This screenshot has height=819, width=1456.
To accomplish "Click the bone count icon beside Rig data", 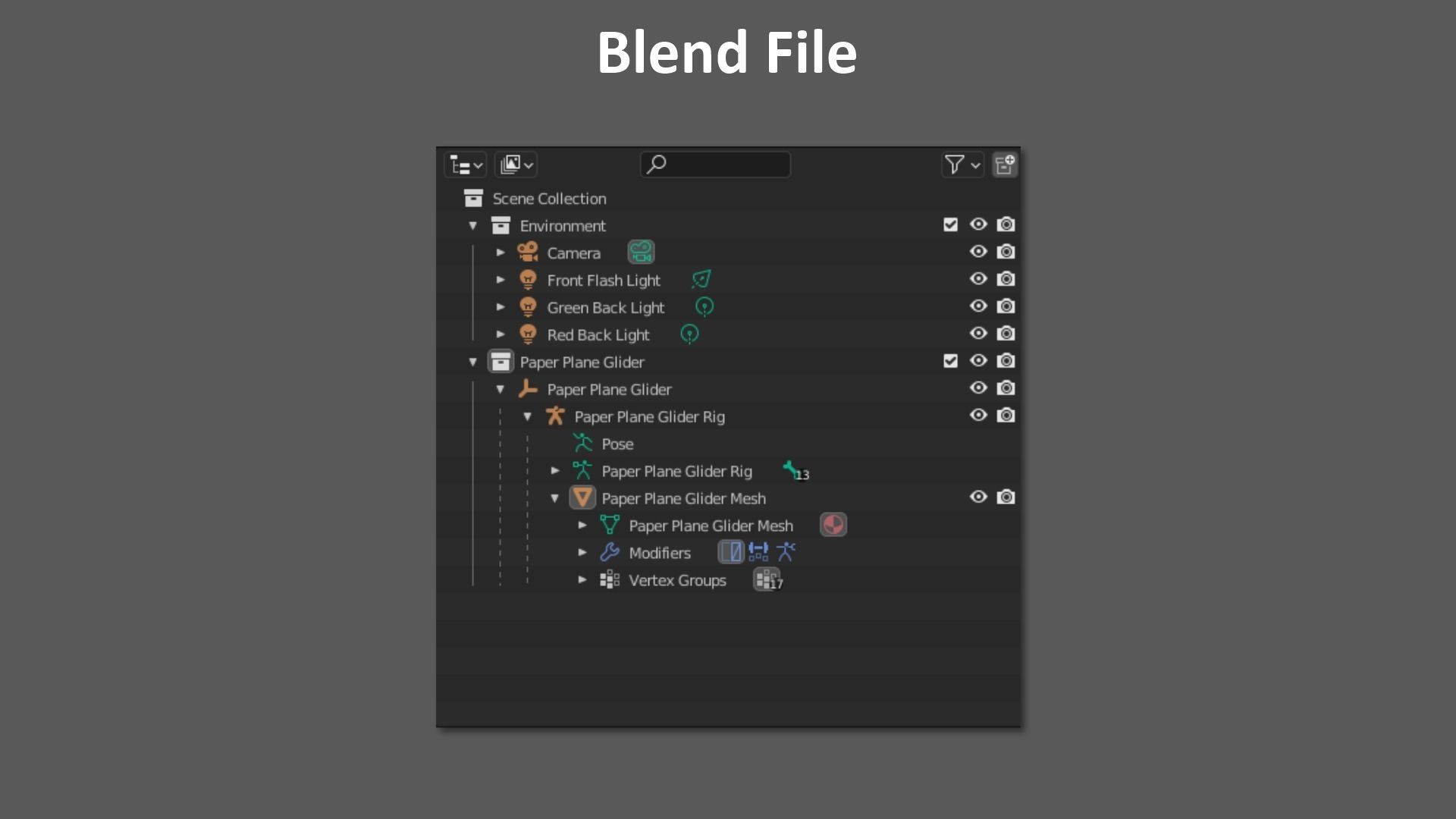I will [793, 471].
